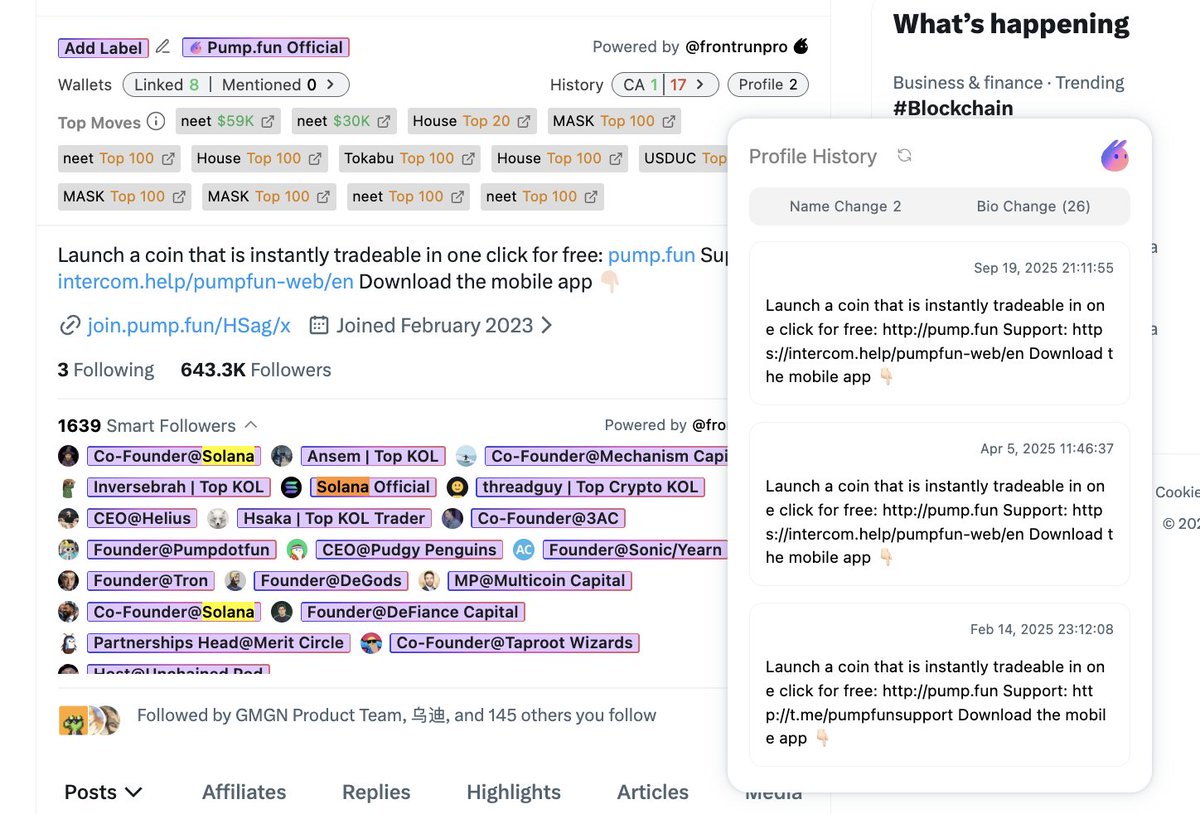Switch to the Articles tab

tap(653, 792)
